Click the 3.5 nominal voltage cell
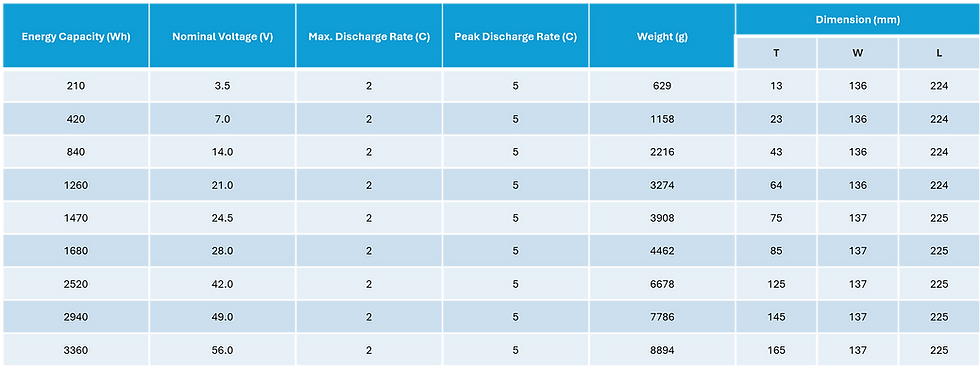Screen dimensions: 980x368 [x=222, y=86]
